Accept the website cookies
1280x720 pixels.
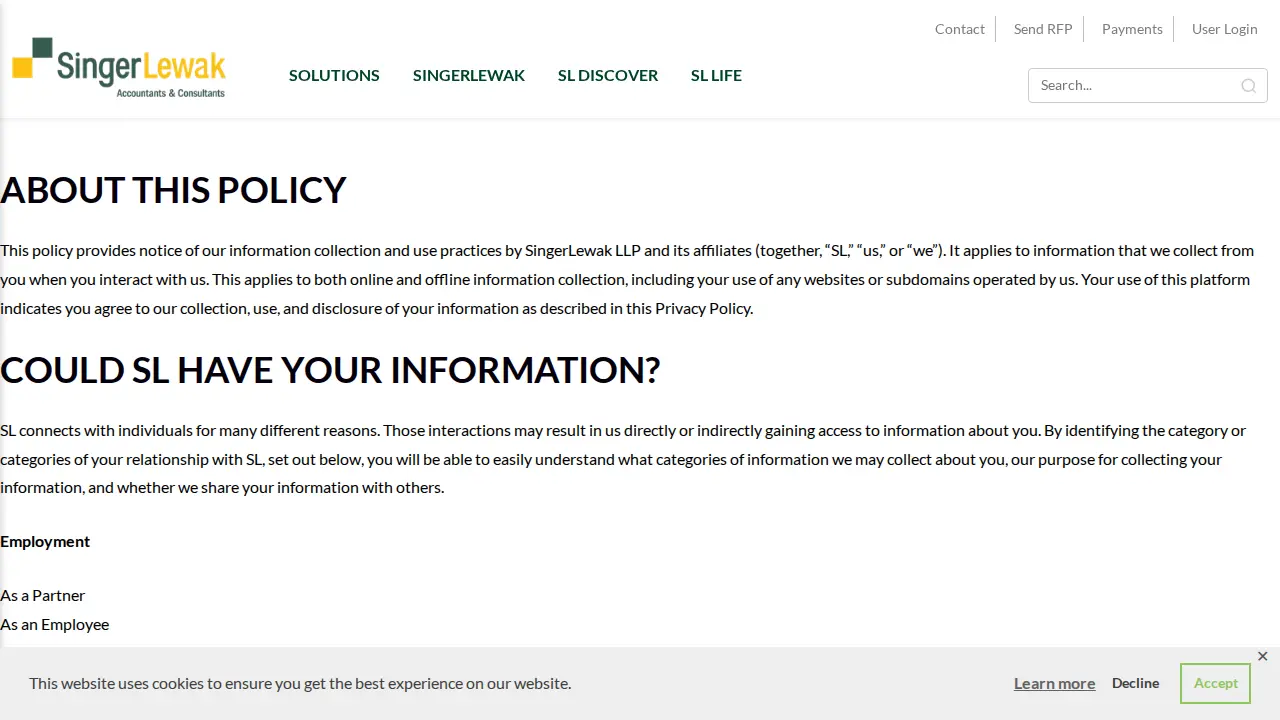click(1216, 683)
